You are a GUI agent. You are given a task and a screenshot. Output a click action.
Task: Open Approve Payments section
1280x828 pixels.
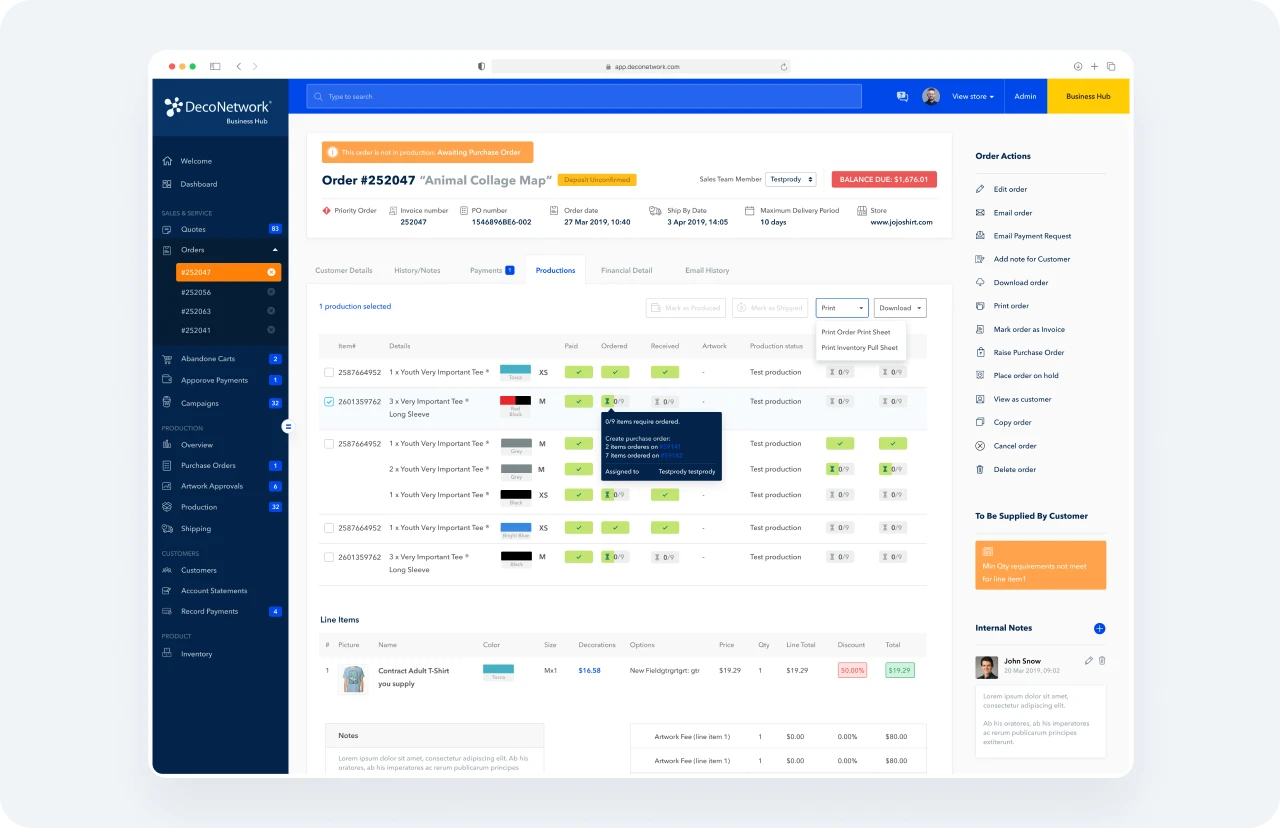pos(214,380)
